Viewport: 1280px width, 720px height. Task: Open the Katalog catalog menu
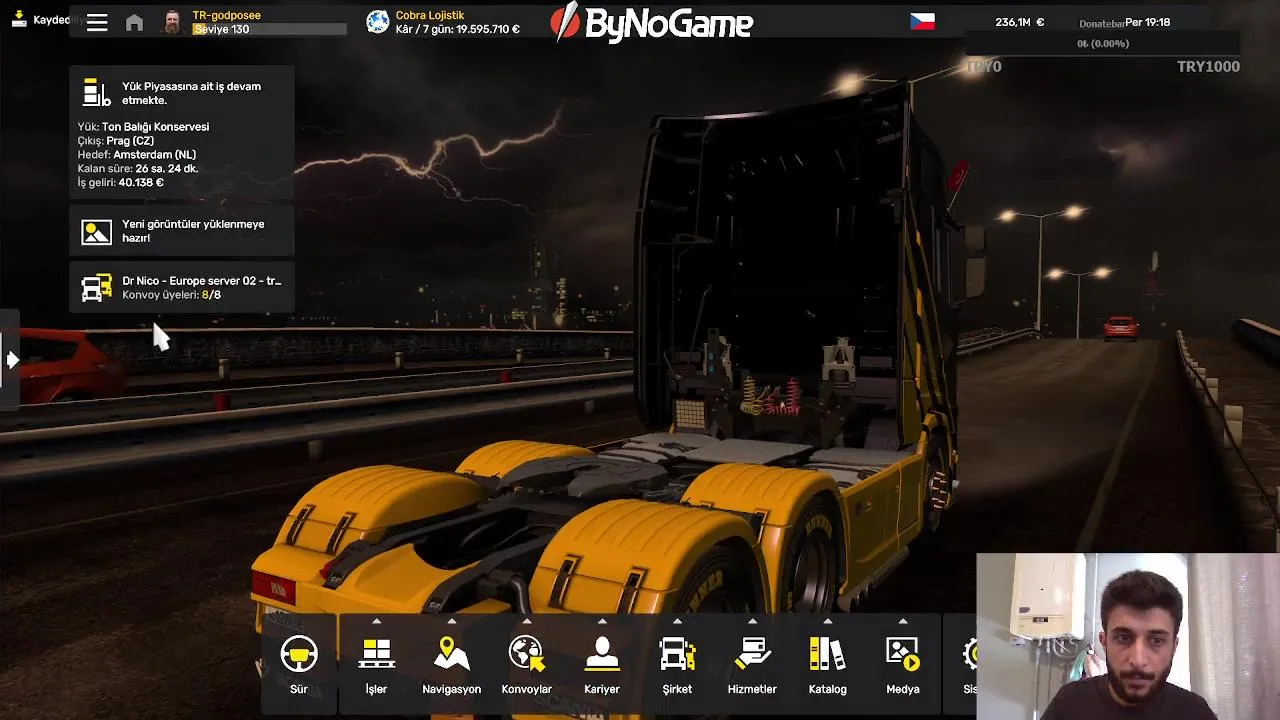(x=827, y=664)
